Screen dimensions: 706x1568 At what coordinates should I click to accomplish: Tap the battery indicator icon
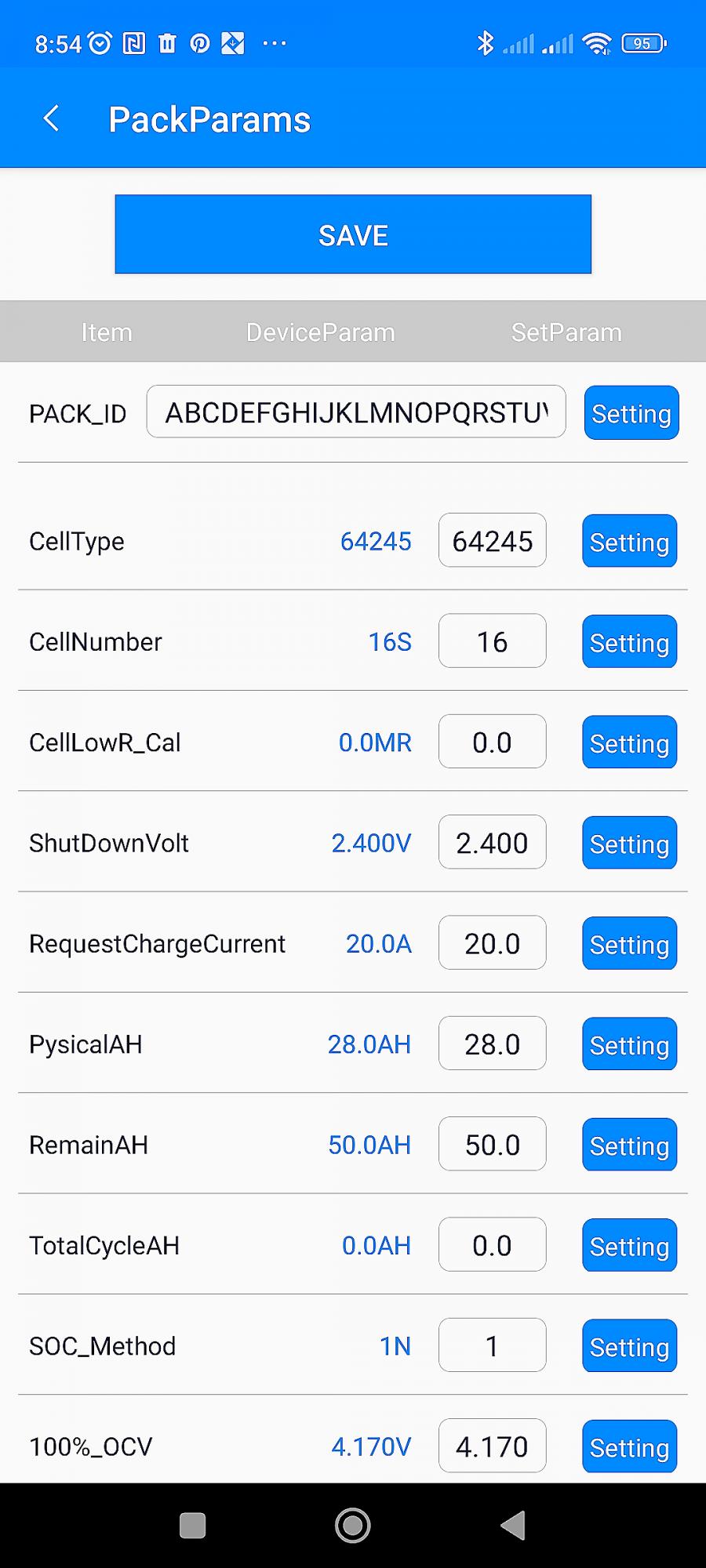point(643,44)
